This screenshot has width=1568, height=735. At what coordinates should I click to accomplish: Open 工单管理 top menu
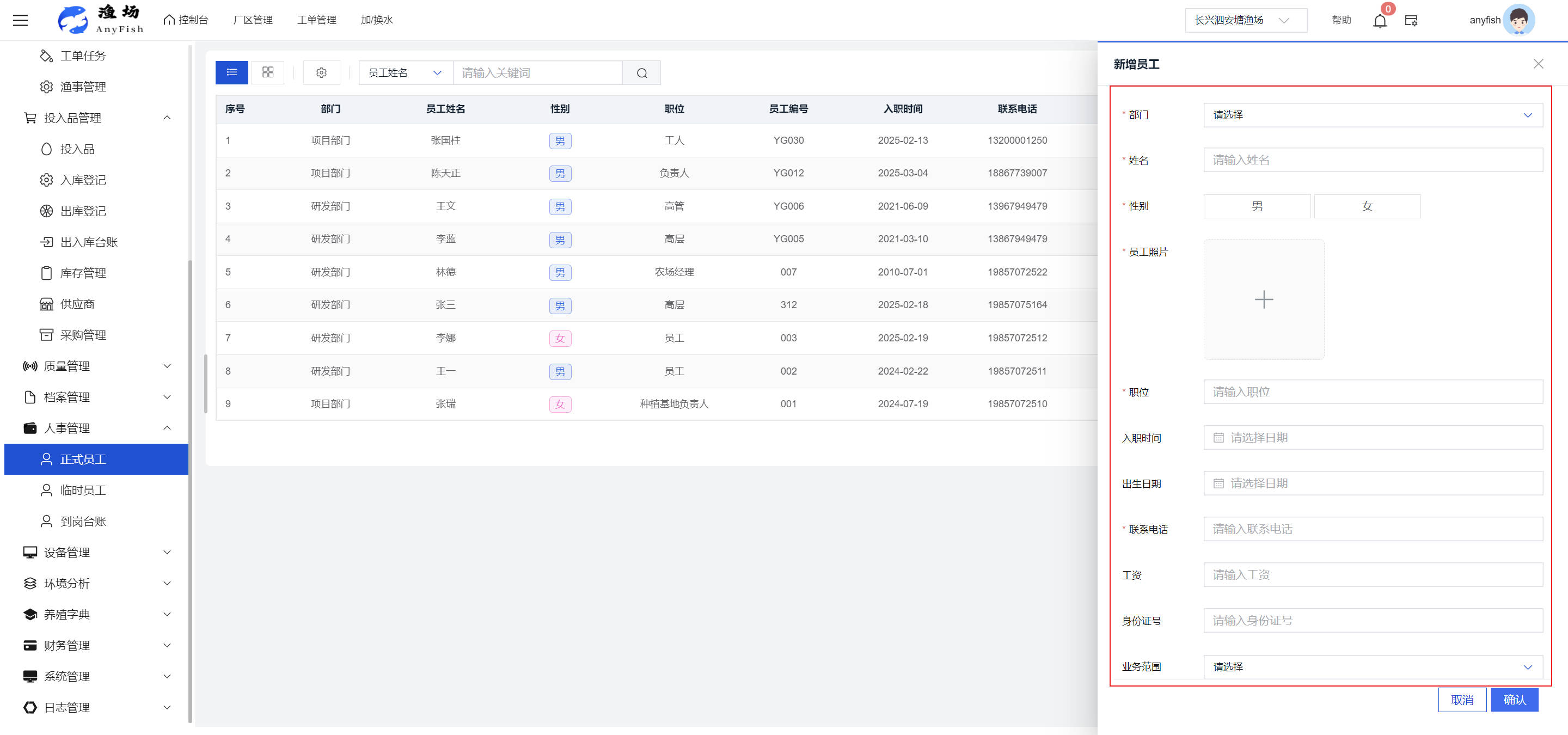click(316, 20)
